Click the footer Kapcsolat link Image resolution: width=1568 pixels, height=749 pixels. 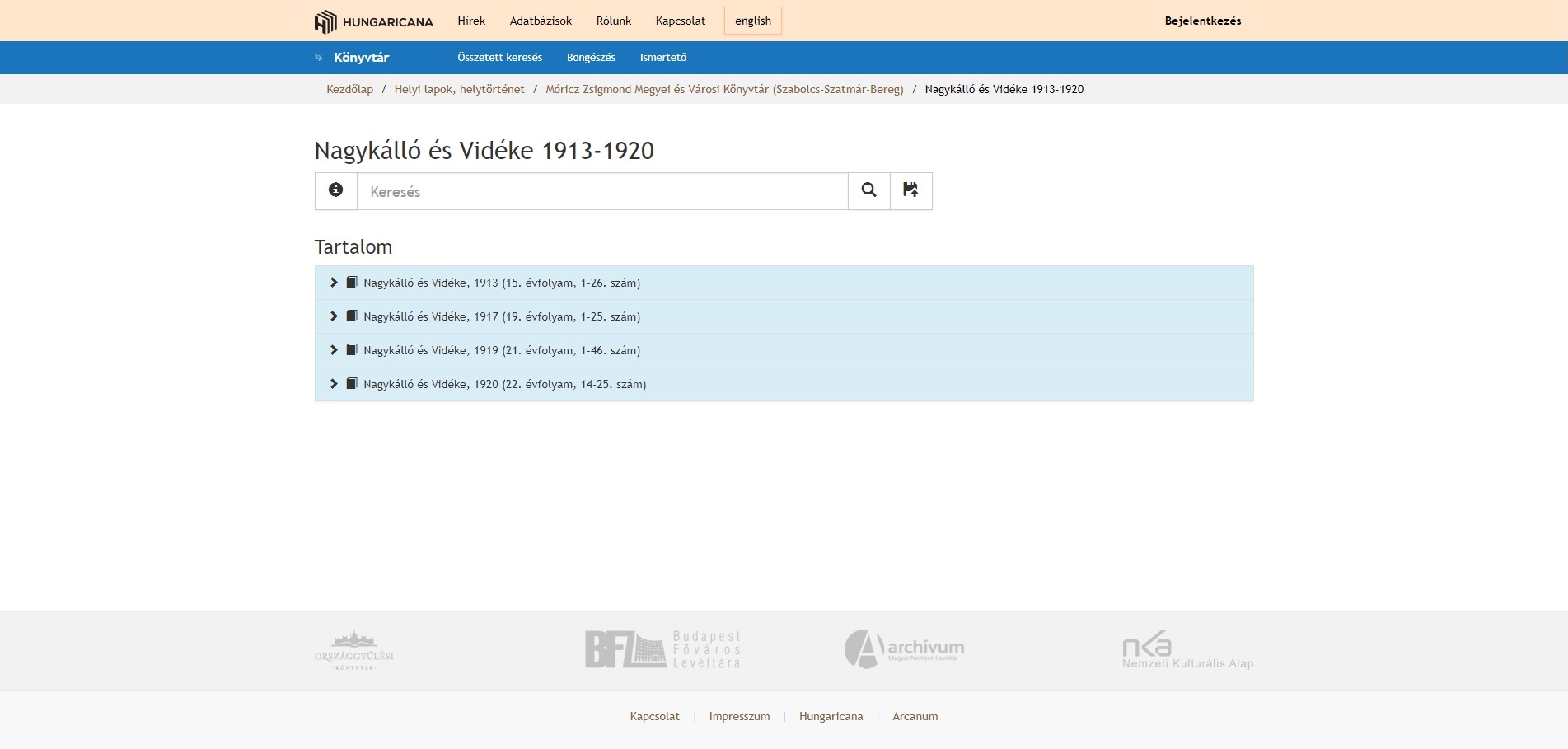click(x=655, y=716)
